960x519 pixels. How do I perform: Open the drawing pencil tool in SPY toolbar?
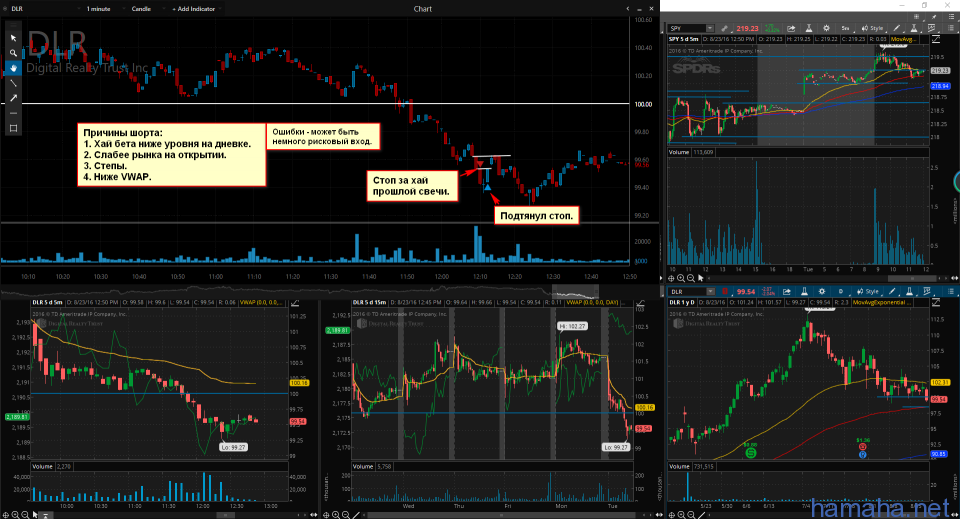(x=896, y=28)
